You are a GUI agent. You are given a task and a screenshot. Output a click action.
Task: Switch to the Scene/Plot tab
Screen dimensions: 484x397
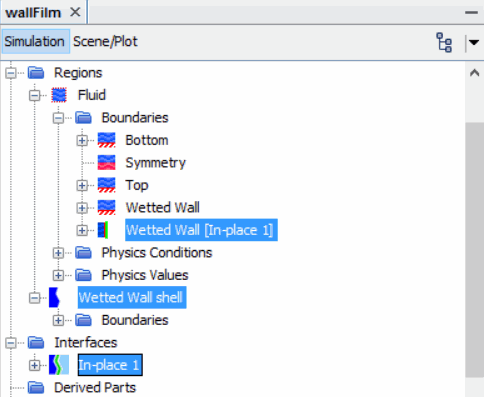(105, 42)
